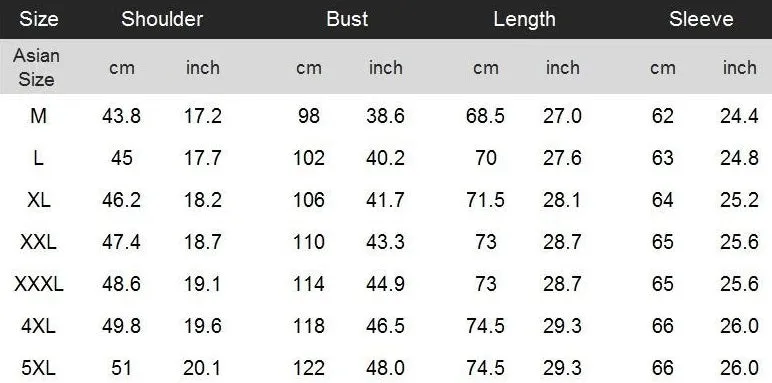Select the M size row label

pyautogui.click(x=38, y=116)
